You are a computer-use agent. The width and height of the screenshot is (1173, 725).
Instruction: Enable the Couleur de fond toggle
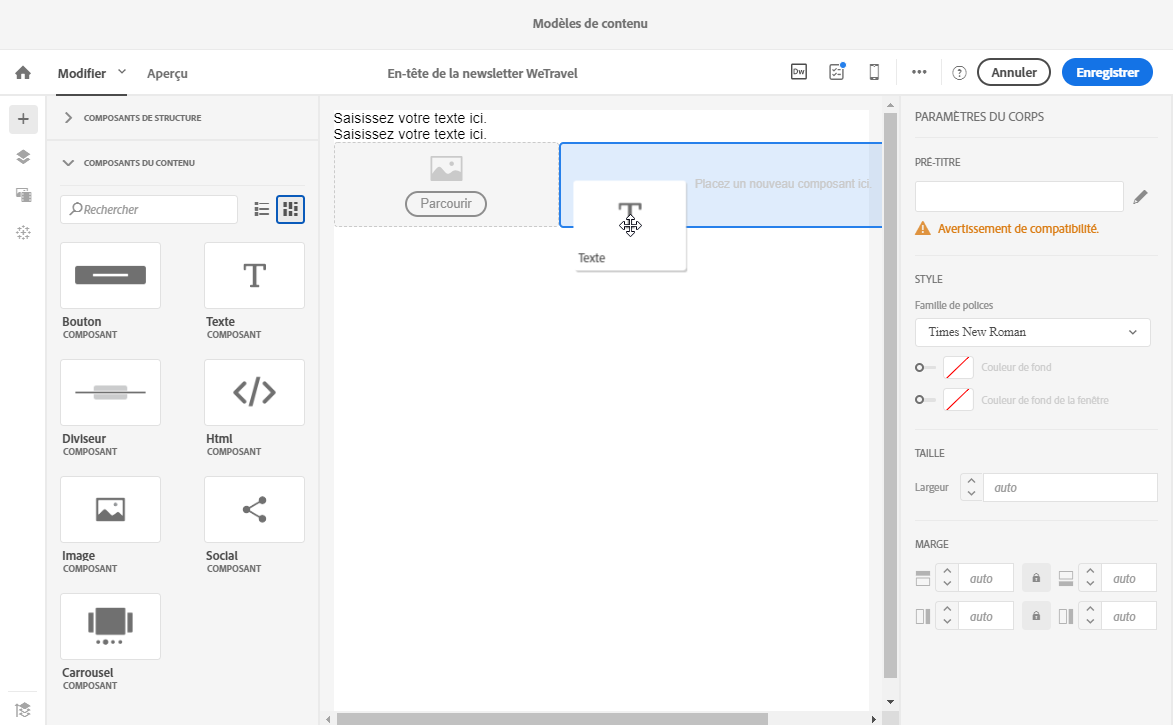pos(925,367)
